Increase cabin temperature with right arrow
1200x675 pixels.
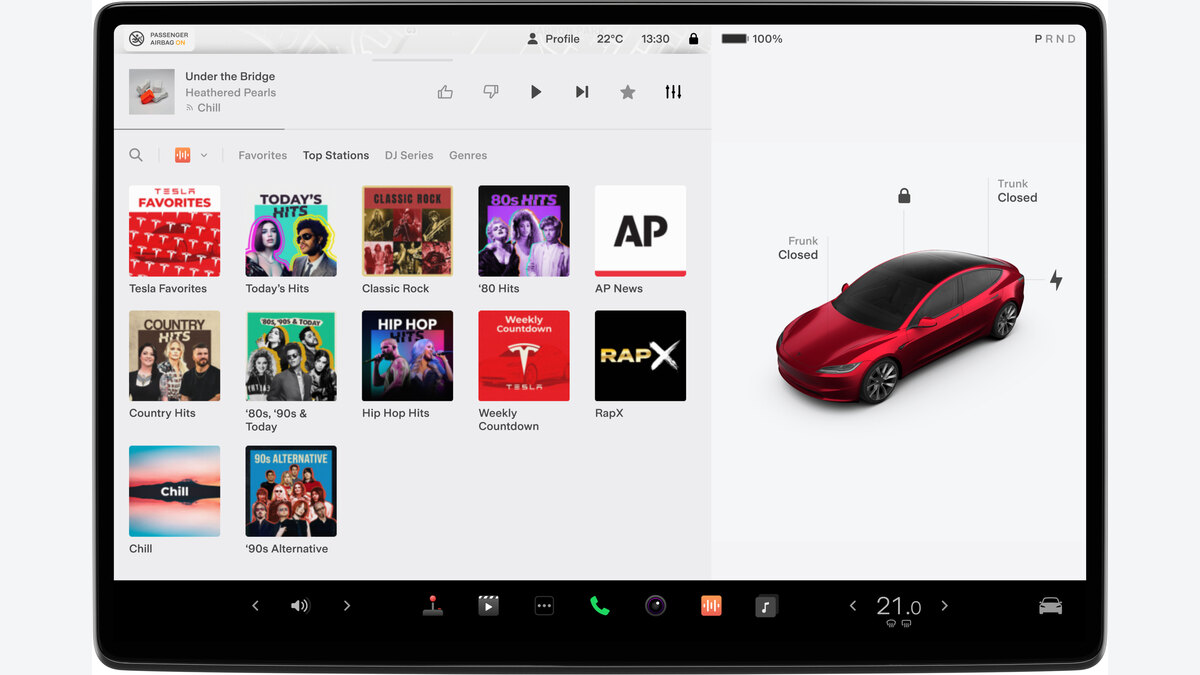pos(944,606)
